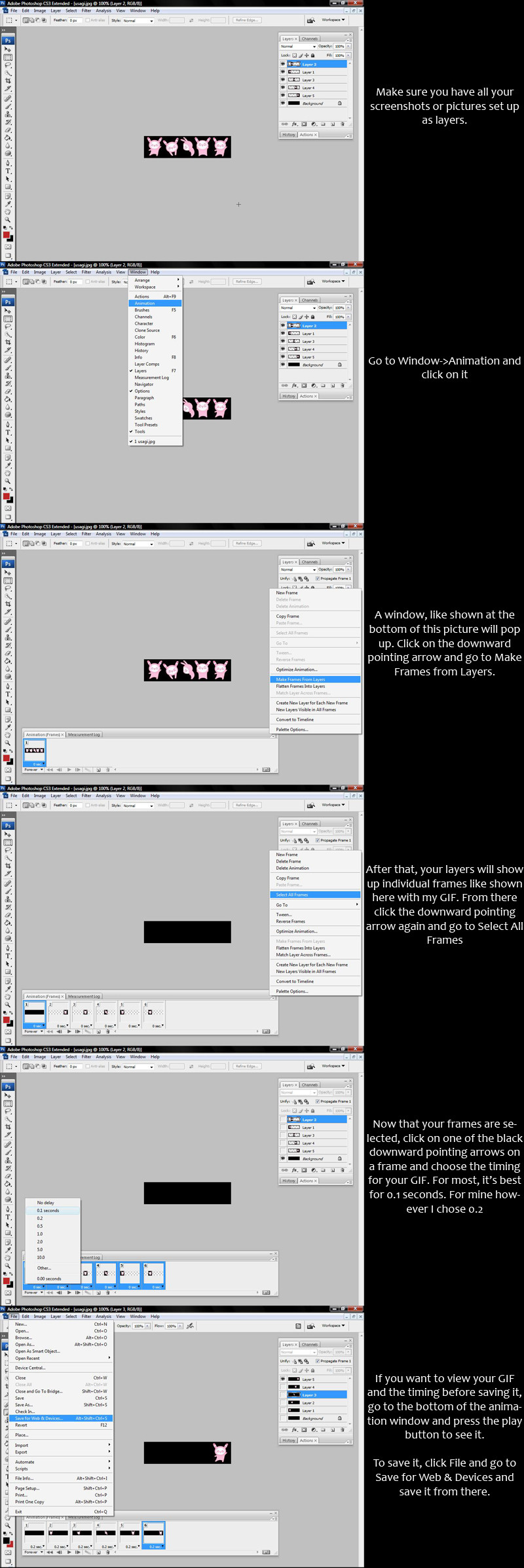Expand the Arrange submenu in the Window menu
This screenshot has width=524, height=1568.
tap(155, 280)
